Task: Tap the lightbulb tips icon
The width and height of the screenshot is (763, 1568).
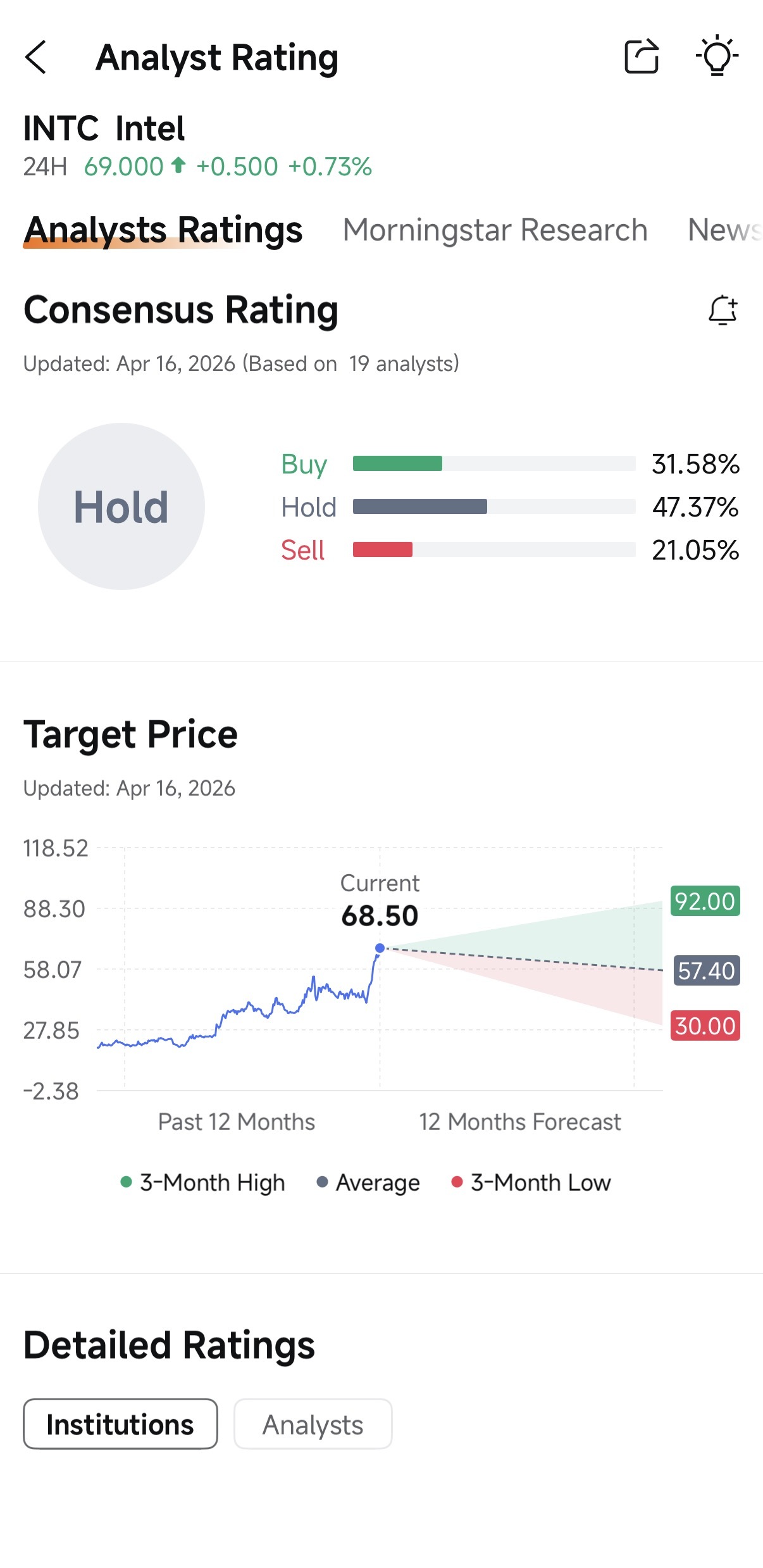Action: tap(717, 56)
